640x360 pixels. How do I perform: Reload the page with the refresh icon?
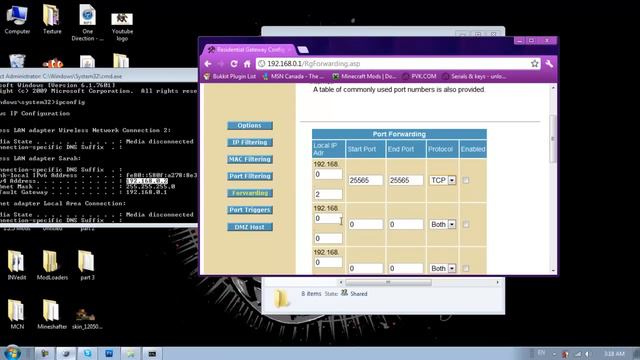click(x=234, y=64)
